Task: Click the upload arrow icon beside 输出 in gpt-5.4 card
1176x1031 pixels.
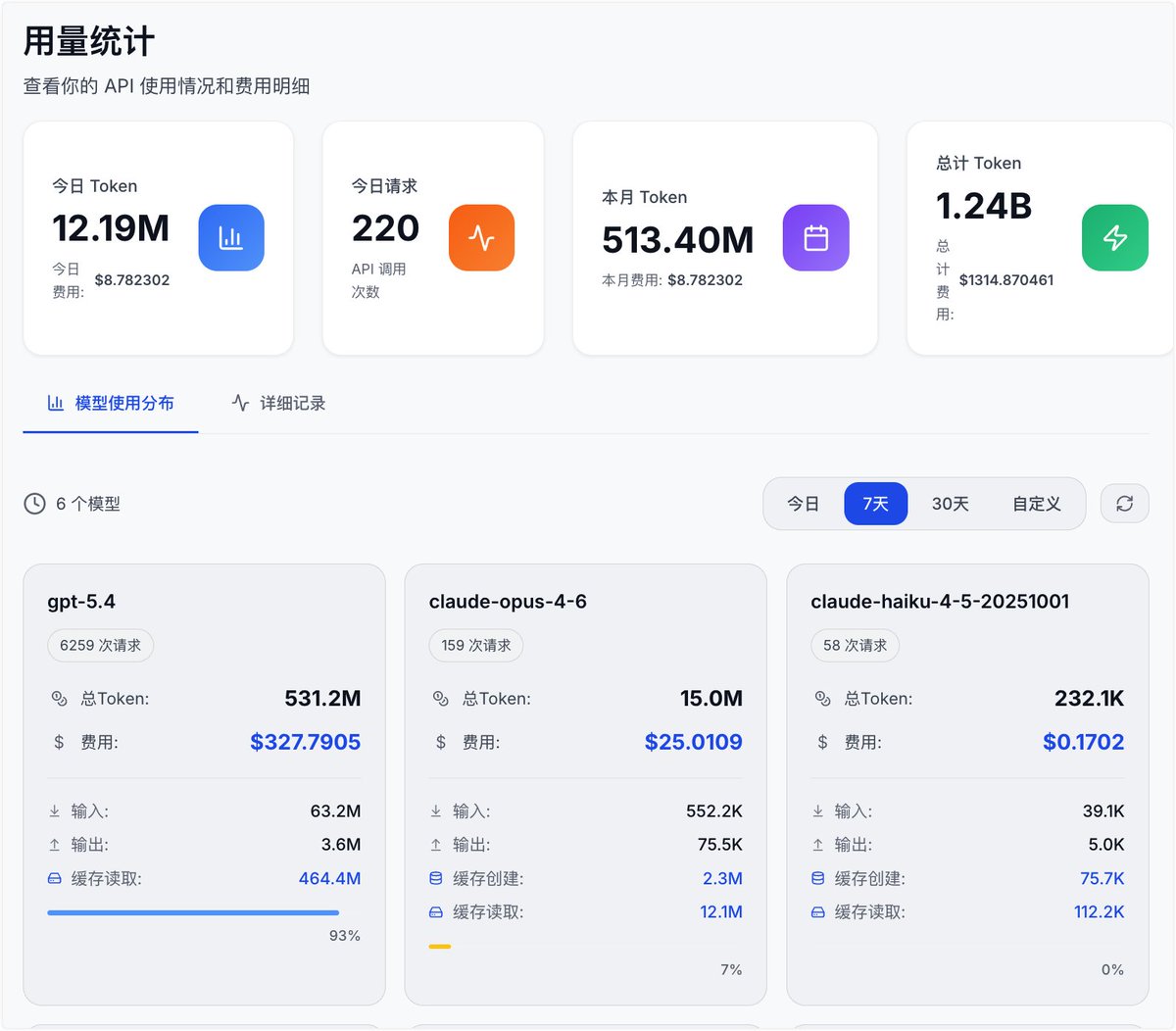Action: 55,845
